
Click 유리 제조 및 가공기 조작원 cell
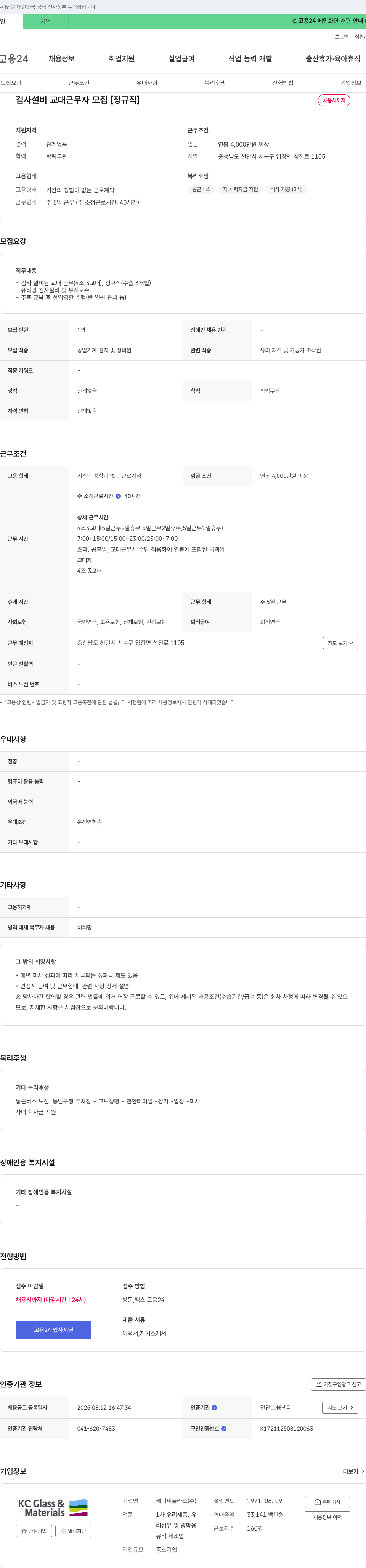click(291, 350)
